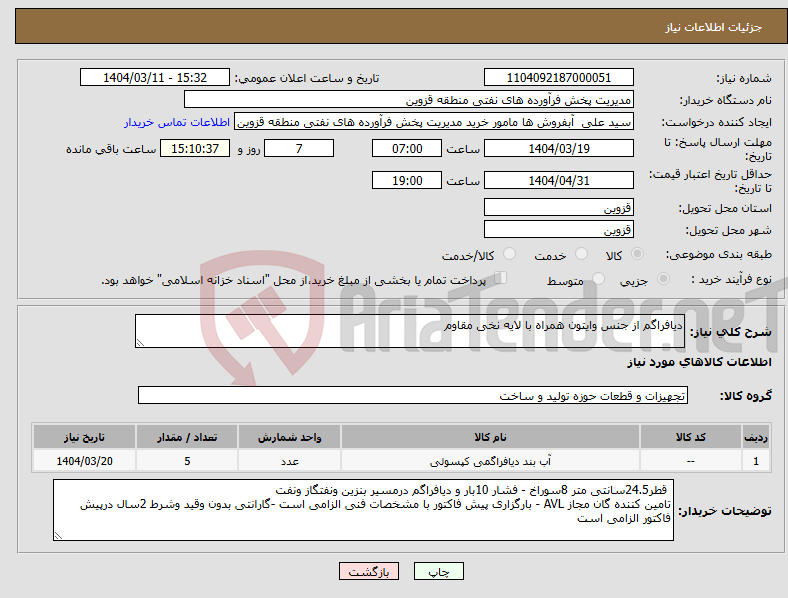The image size is (788, 598).
Task: Click the چاپ (print) button
Action: click(x=438, y=571)
